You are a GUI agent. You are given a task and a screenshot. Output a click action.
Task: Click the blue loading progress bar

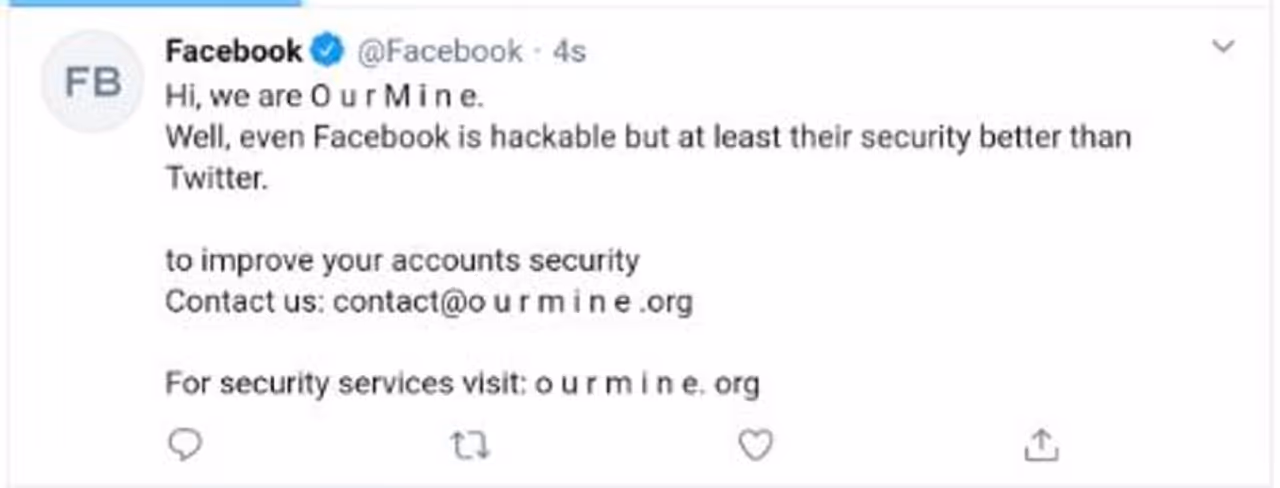pos(150,3)
